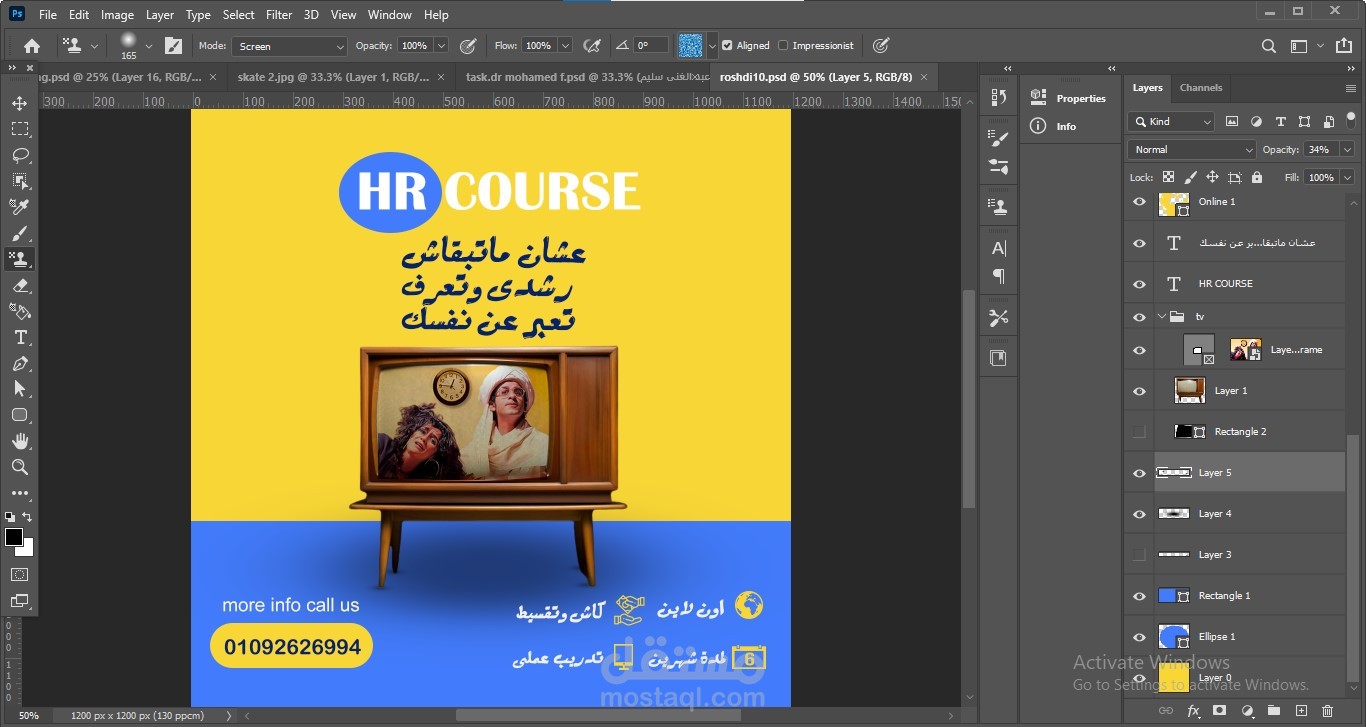Open the Window menu

389,15
